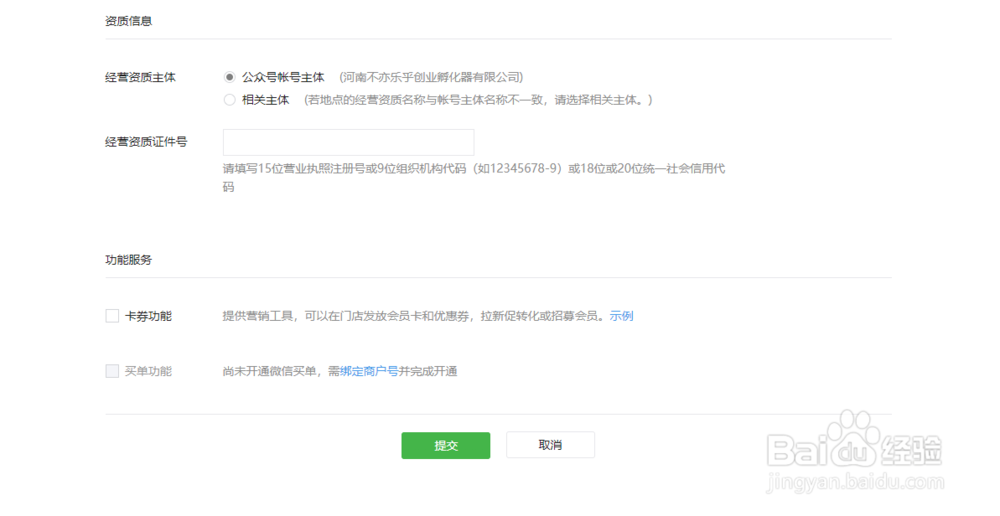The width and height of the screenshot is (1000, 516).
Task: Select the 公众号帐号主体 radio button
Action: coord(230,77)
